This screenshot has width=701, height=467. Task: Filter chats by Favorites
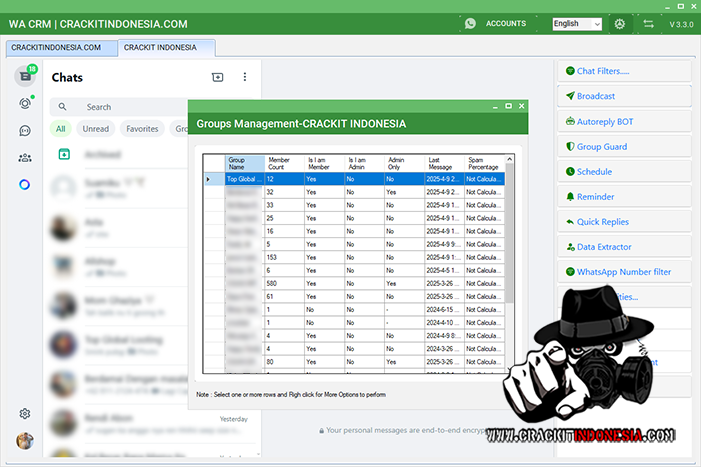click(x=142, y=129)
